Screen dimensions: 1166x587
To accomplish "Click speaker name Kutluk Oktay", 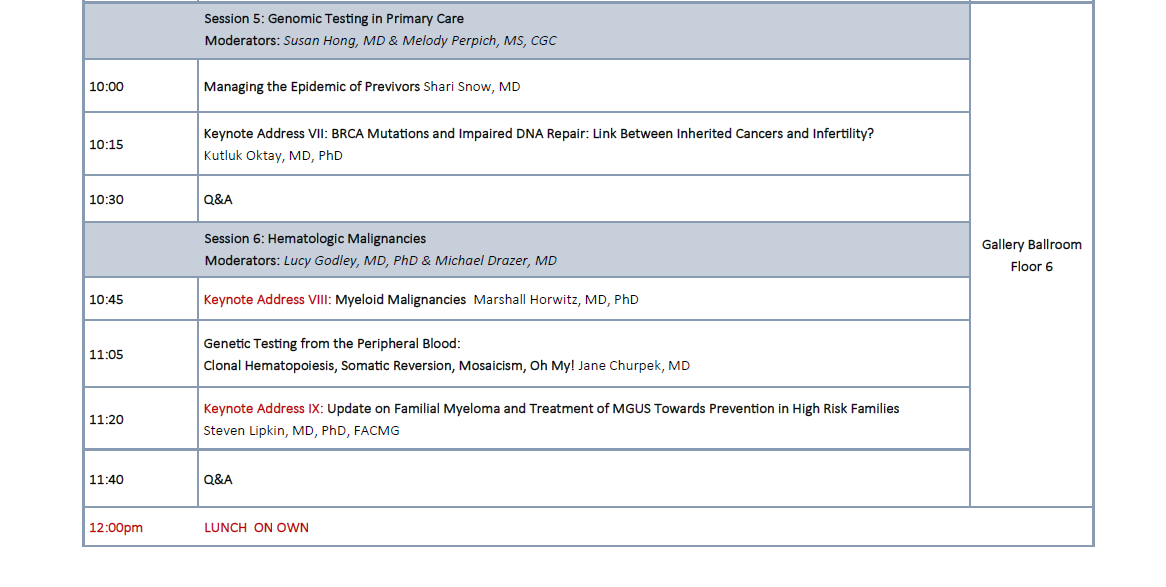I will tap(273, 156).
